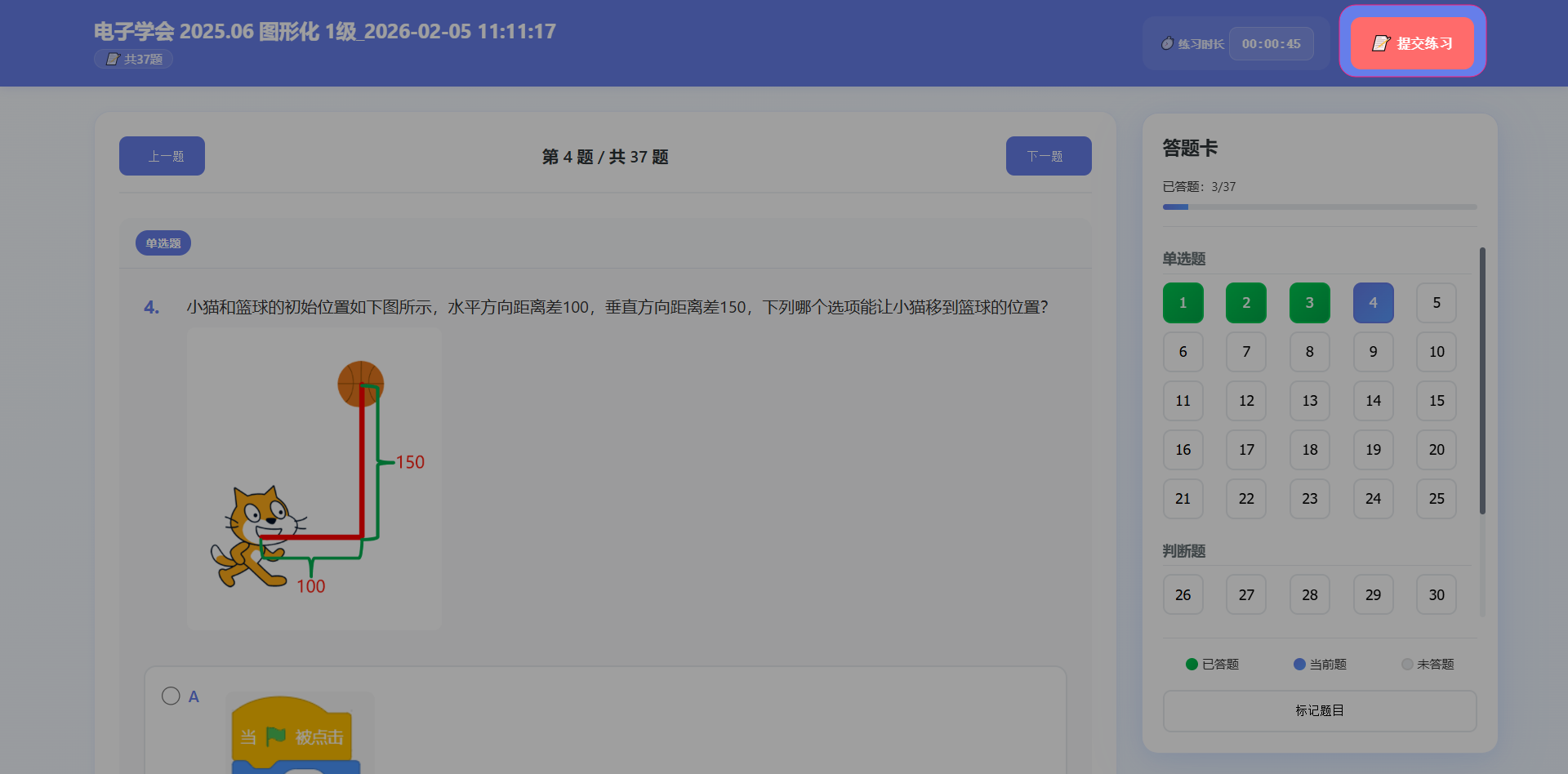Click the 答题卡 panel title
This screenshot has width=1568, height=774.
click(x=1190, y=149)
